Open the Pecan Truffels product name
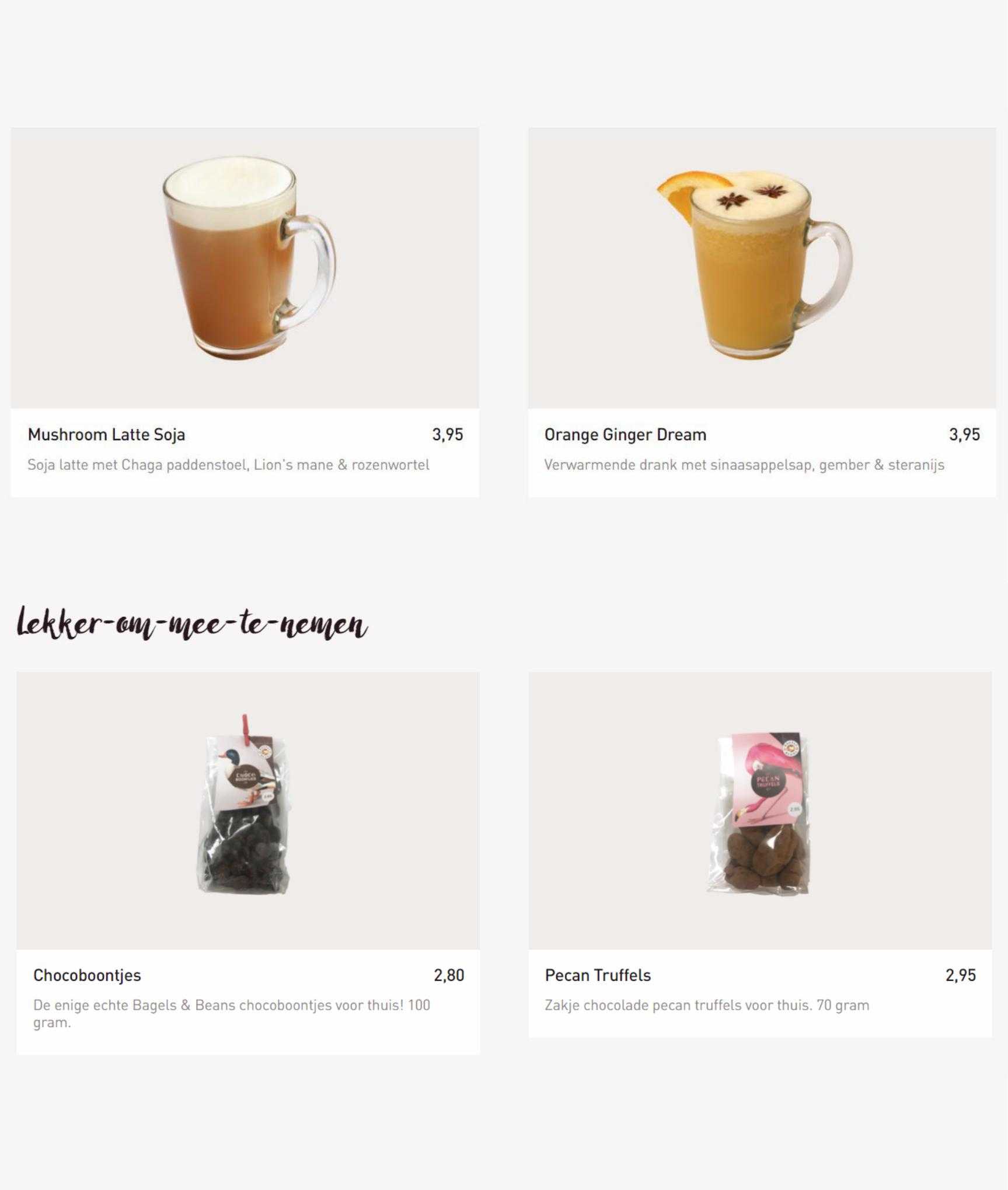Viewport: 1008px width, 1190px height. tap(598, 975)
